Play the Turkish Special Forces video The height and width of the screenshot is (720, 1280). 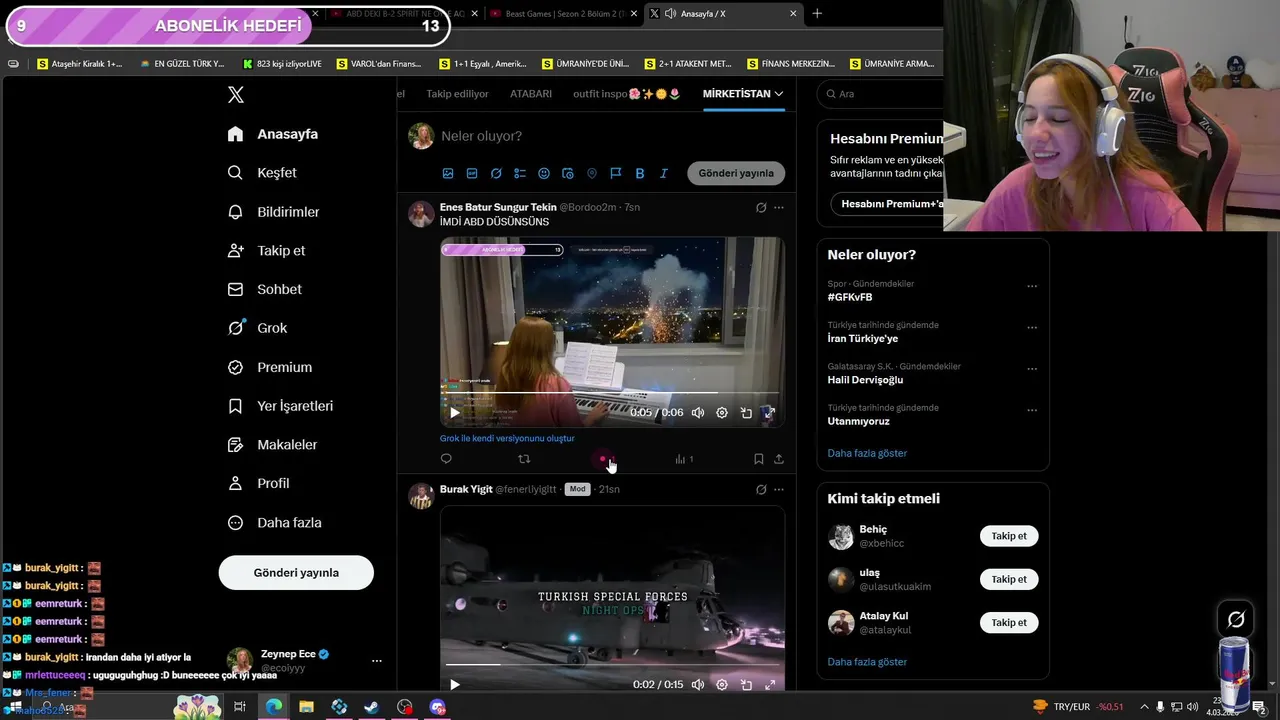coord(454,685)
